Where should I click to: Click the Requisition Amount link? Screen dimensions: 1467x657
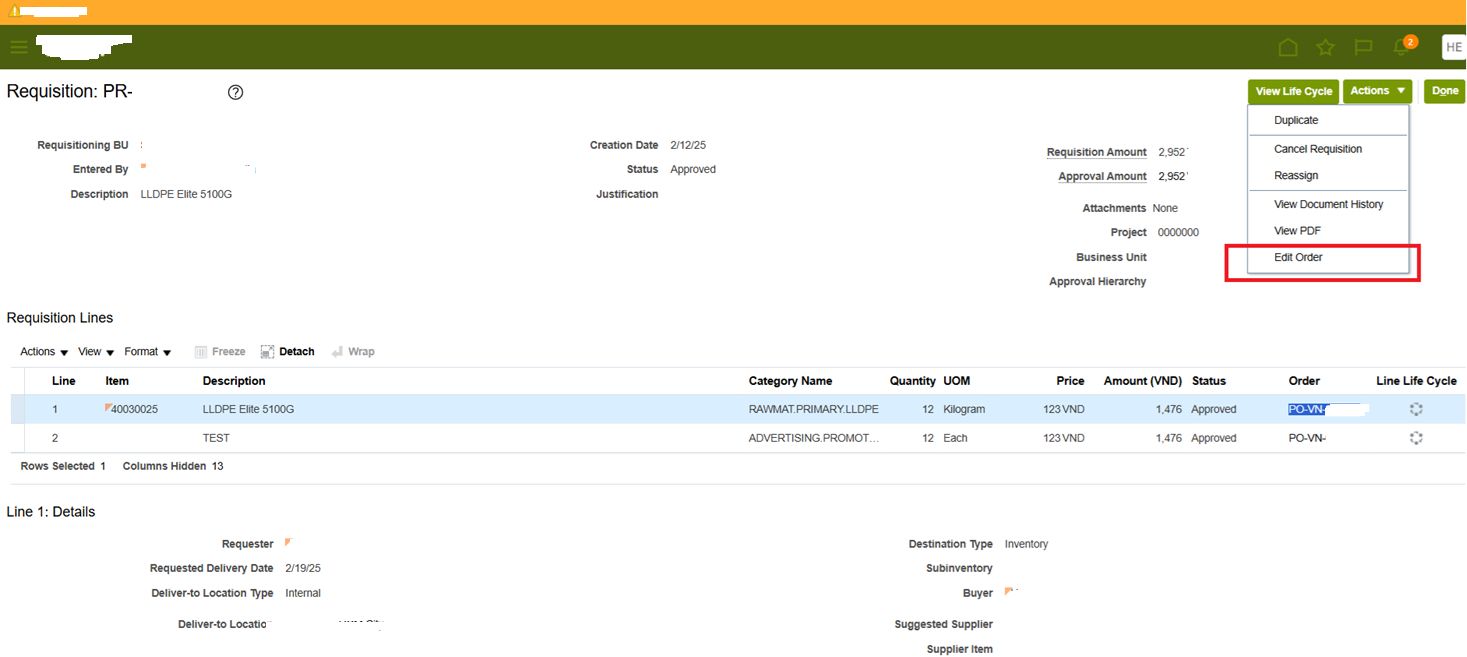tap(1097, 152)
